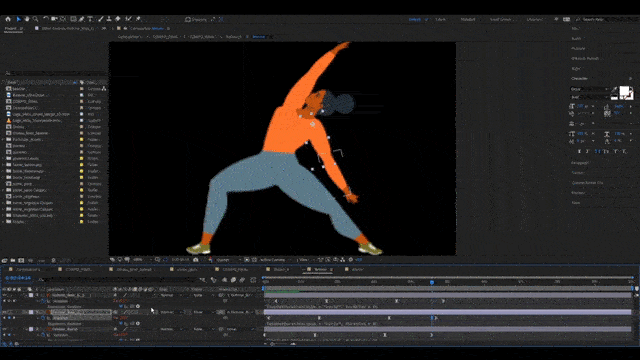640x360 pixels.
Task: Toggle the Snapping checkbox in toolbar
Action: 188,19
